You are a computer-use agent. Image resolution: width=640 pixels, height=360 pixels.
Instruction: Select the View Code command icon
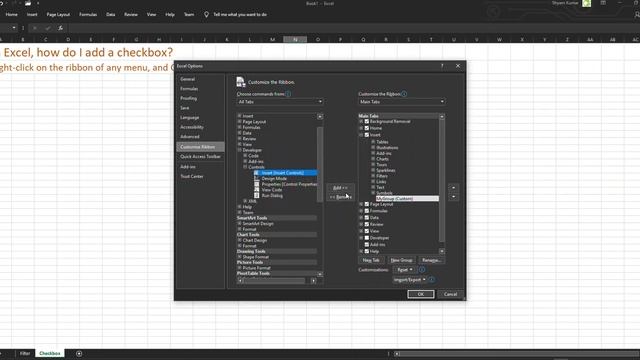(x=256, y=190)
